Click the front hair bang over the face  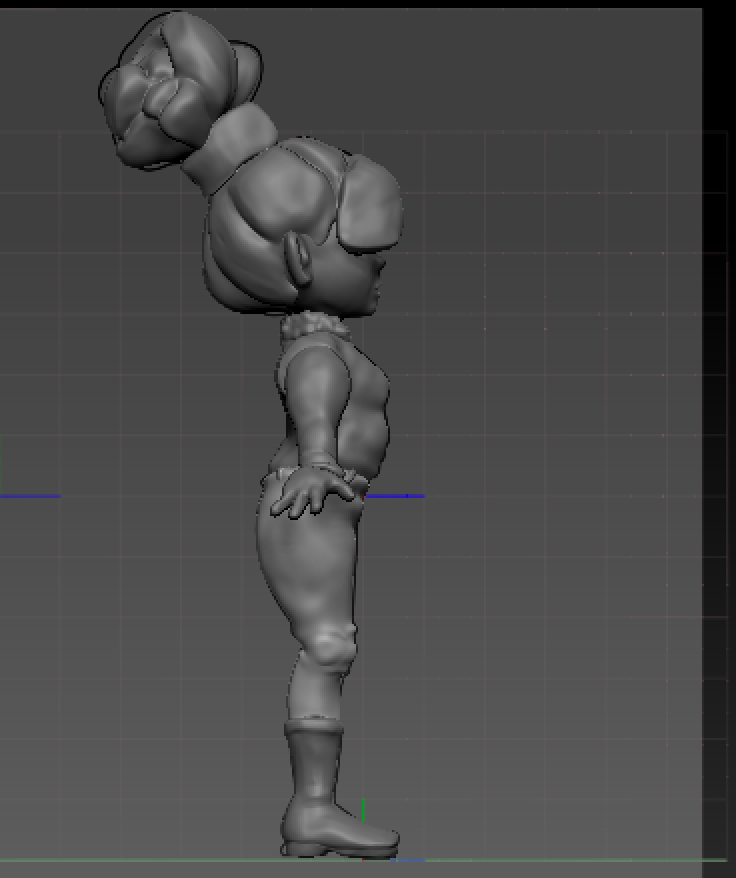370,204
